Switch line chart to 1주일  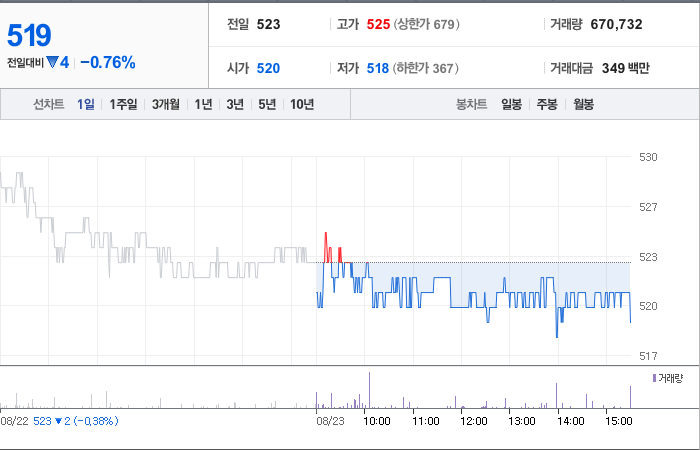point(123,104)
